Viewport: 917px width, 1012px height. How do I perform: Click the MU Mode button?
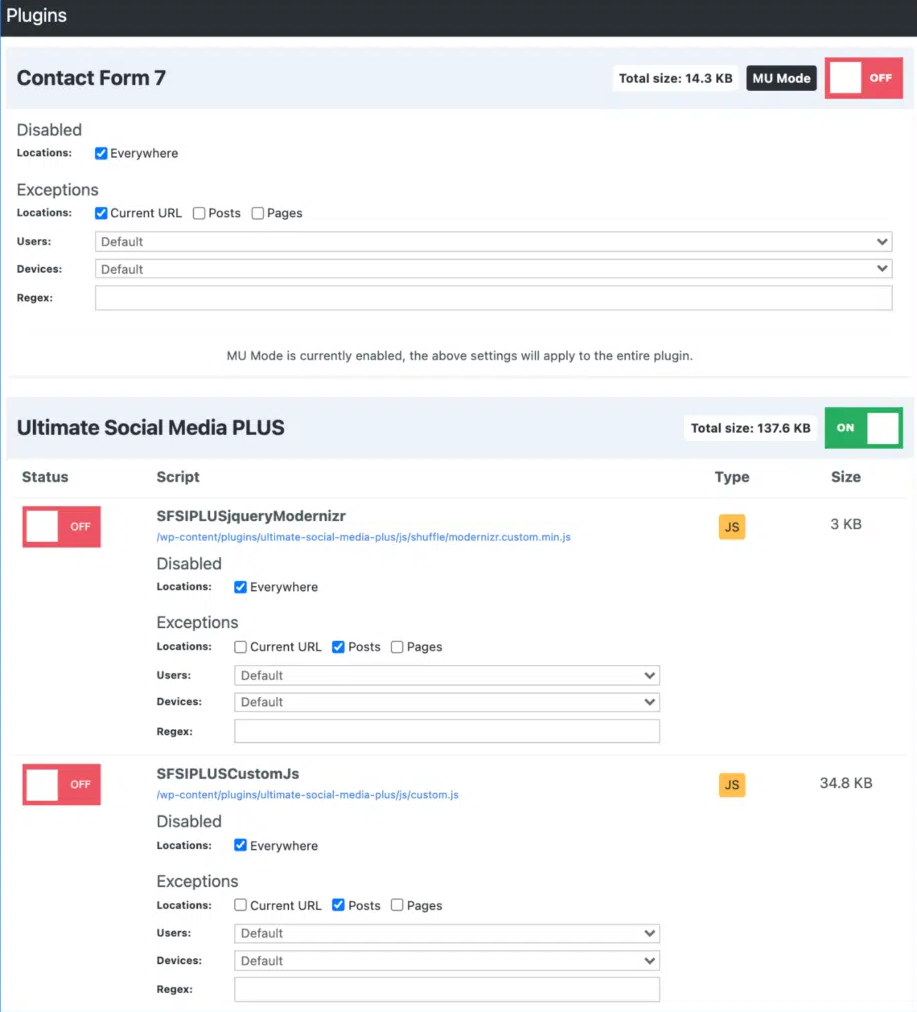[781, 77]
